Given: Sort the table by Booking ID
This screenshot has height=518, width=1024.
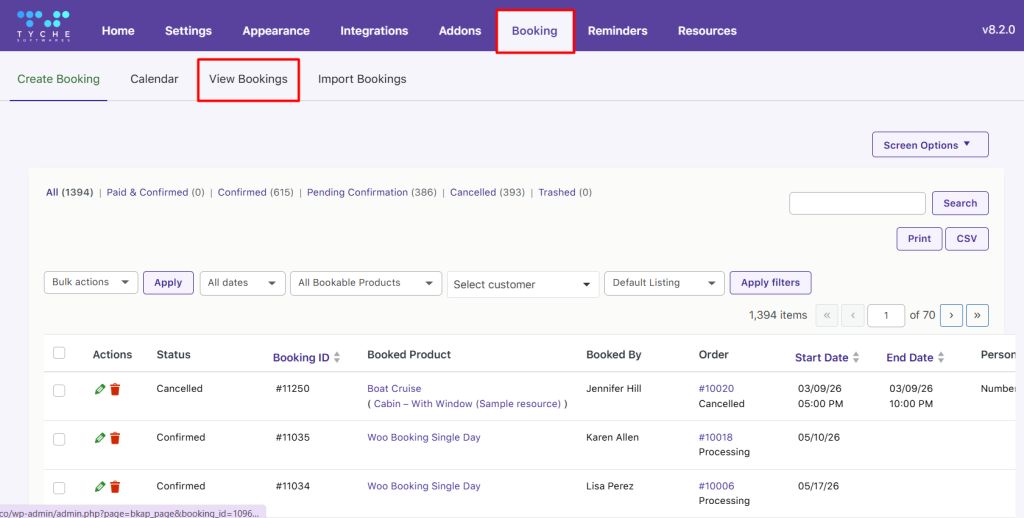Looking at the screenshot, I should [x=301, y=357].
